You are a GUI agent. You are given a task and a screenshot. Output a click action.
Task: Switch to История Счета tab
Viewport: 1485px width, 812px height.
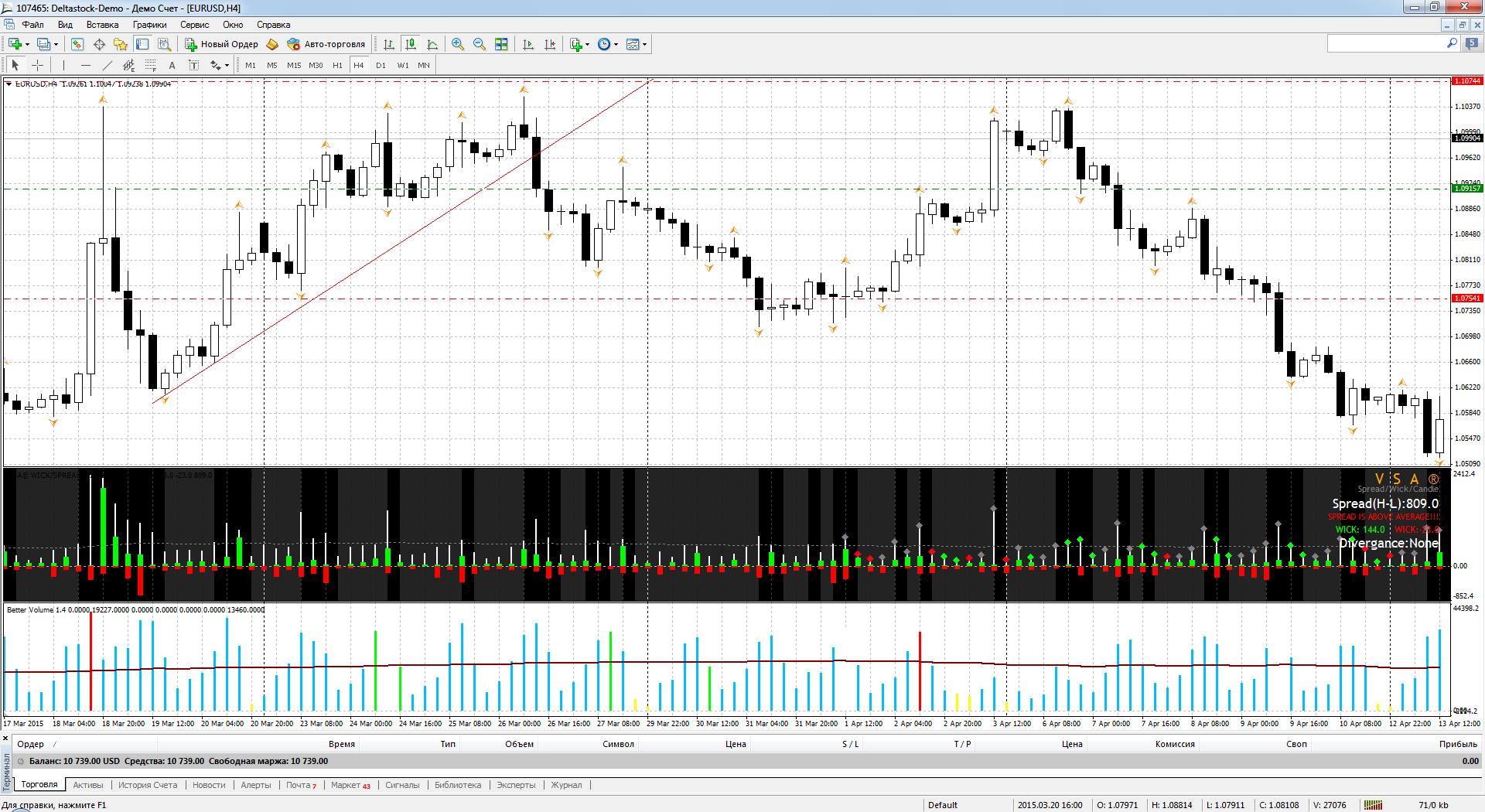[148, 785]
